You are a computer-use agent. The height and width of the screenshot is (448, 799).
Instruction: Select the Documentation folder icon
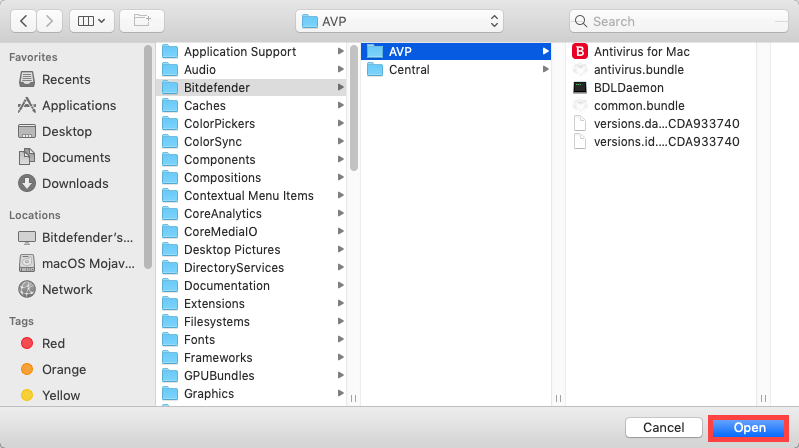[x=170, y=285]
